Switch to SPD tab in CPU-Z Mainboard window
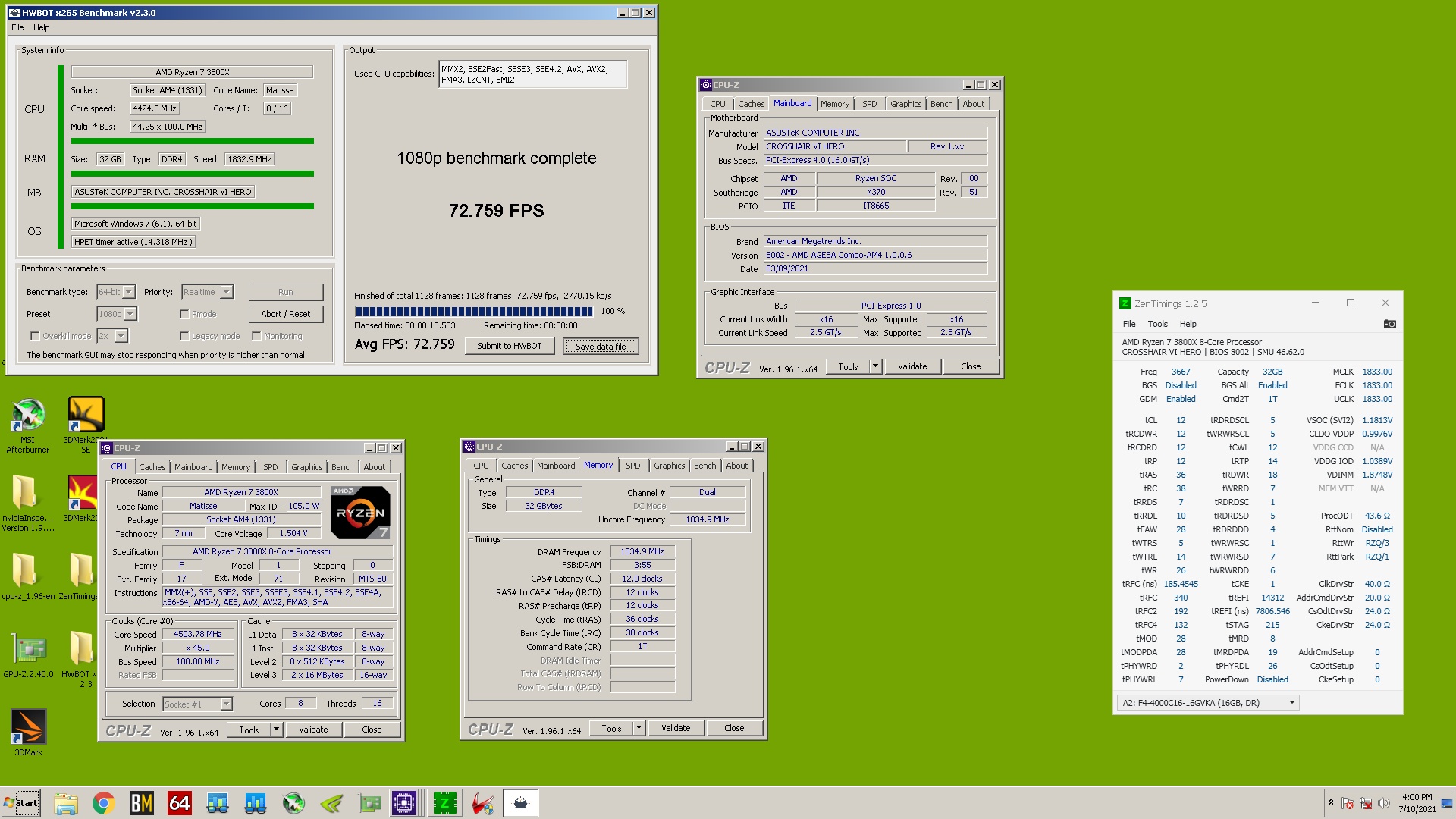 [870, 104]
